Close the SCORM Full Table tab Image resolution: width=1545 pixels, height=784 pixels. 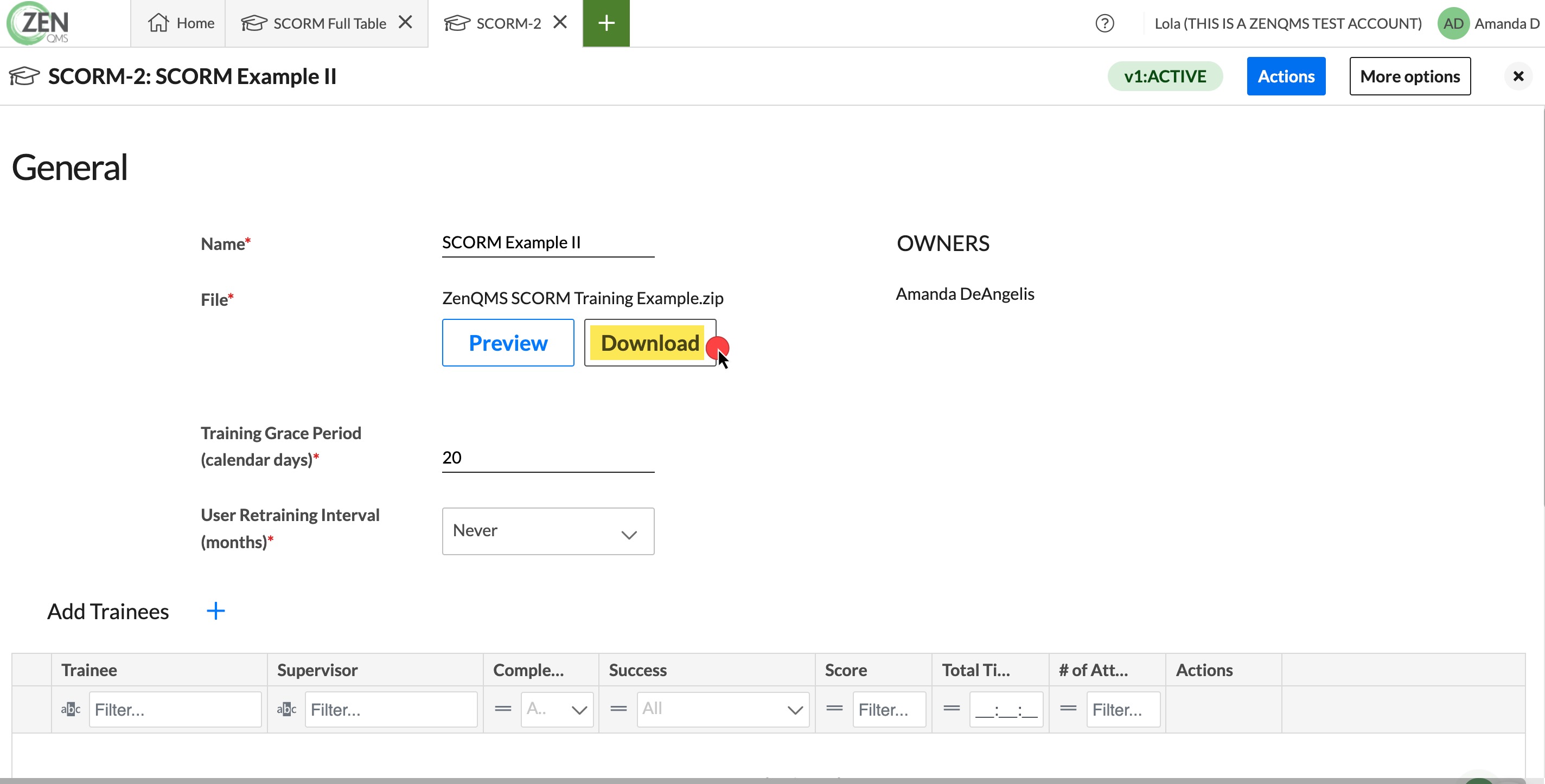[x=405, y=22]
